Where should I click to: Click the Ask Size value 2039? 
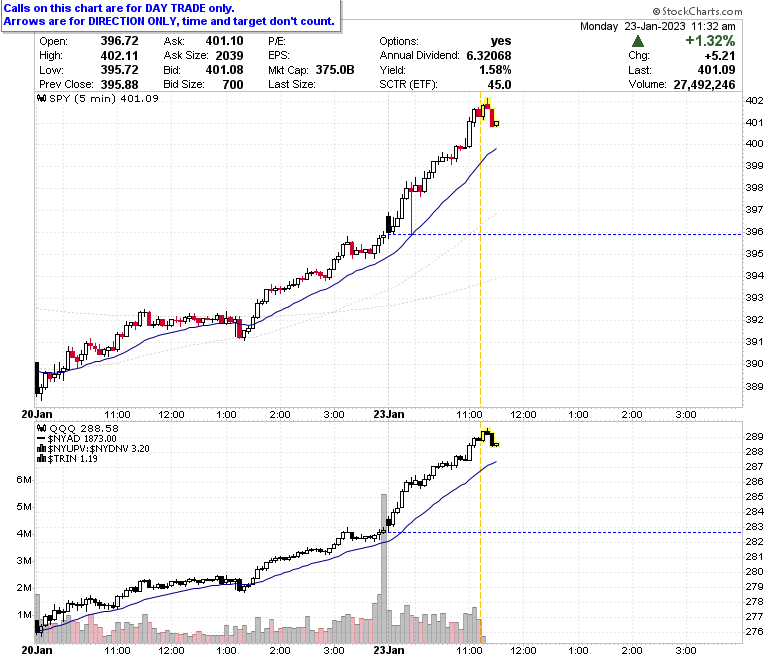229,56
